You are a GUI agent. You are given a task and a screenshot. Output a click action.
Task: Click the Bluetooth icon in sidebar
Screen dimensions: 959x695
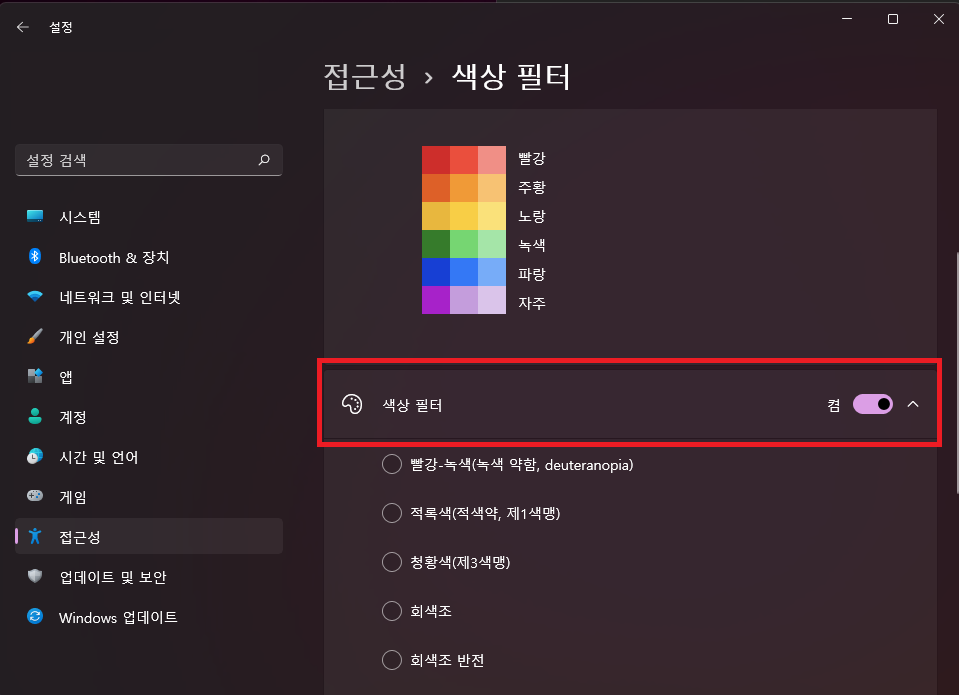click(x=35, y=256)
